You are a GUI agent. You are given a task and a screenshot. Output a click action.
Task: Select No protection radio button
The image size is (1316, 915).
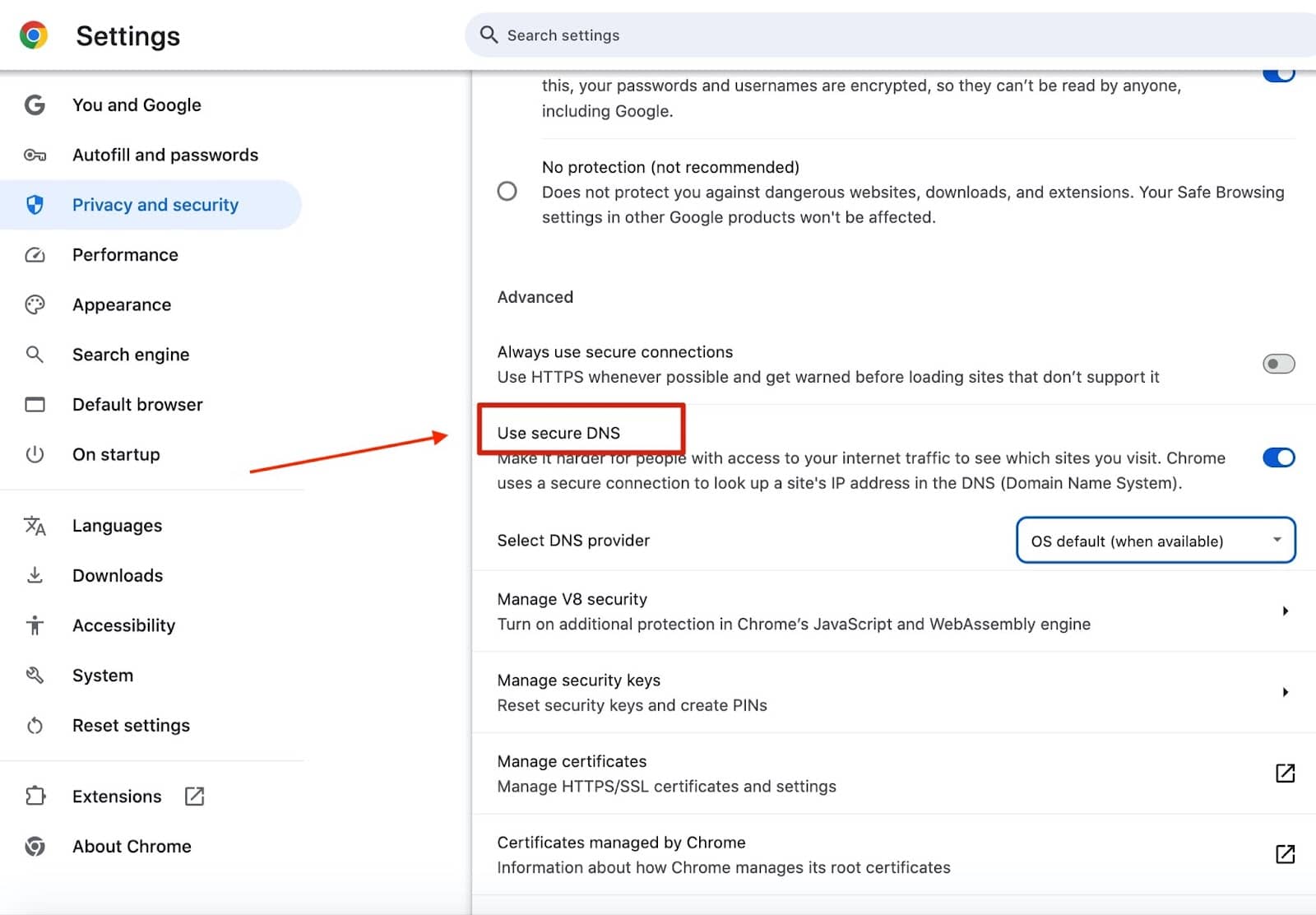coord(507,192)
